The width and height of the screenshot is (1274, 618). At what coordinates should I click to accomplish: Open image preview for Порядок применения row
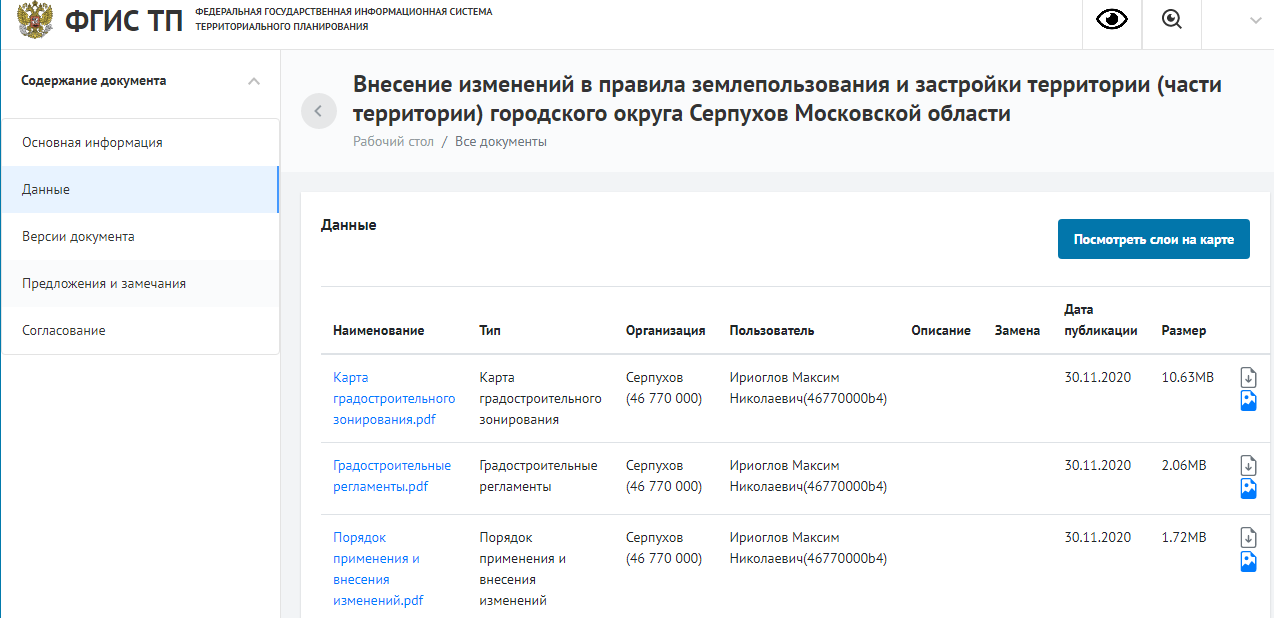click(x=1248, y=561)
